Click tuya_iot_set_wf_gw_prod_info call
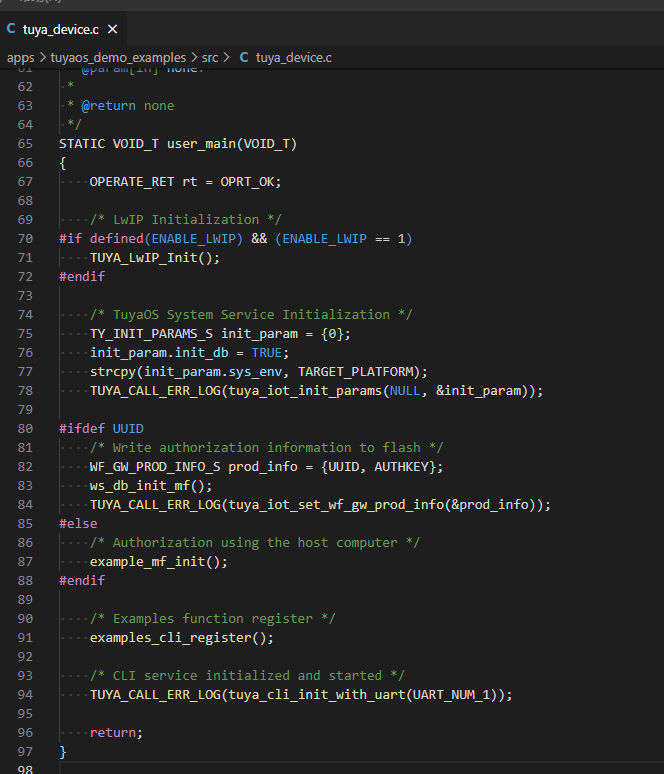Image resolution: width=664 pixels, height=774 pixels. (336, 505)
